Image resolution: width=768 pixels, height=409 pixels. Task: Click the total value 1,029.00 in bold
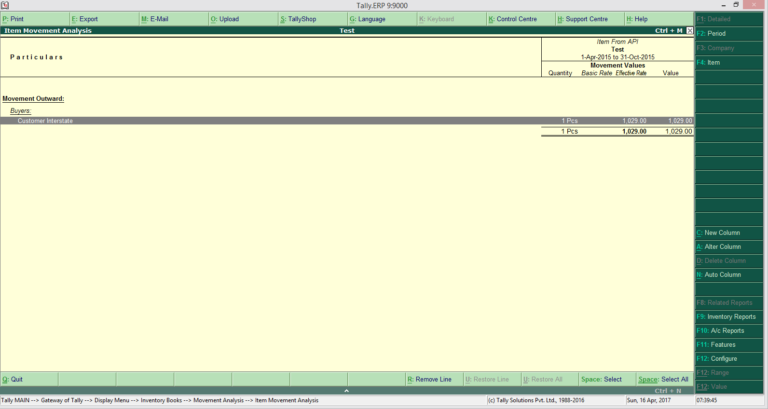click(634, 131)
